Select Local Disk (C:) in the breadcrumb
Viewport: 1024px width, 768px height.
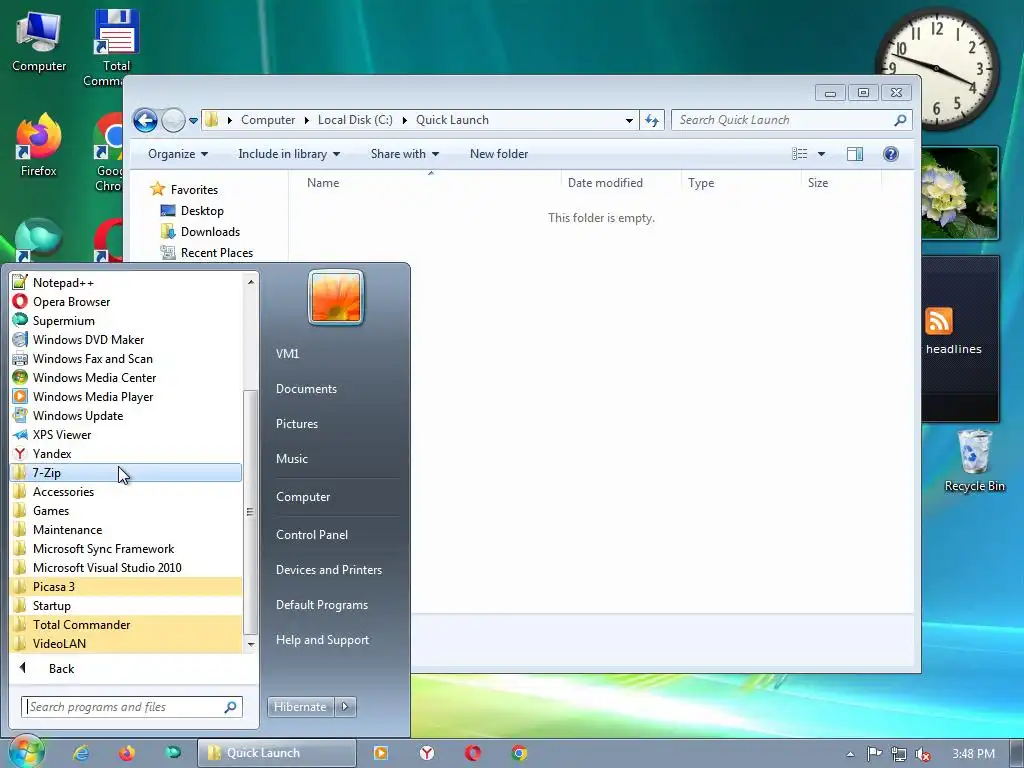[x=355, y=120]
